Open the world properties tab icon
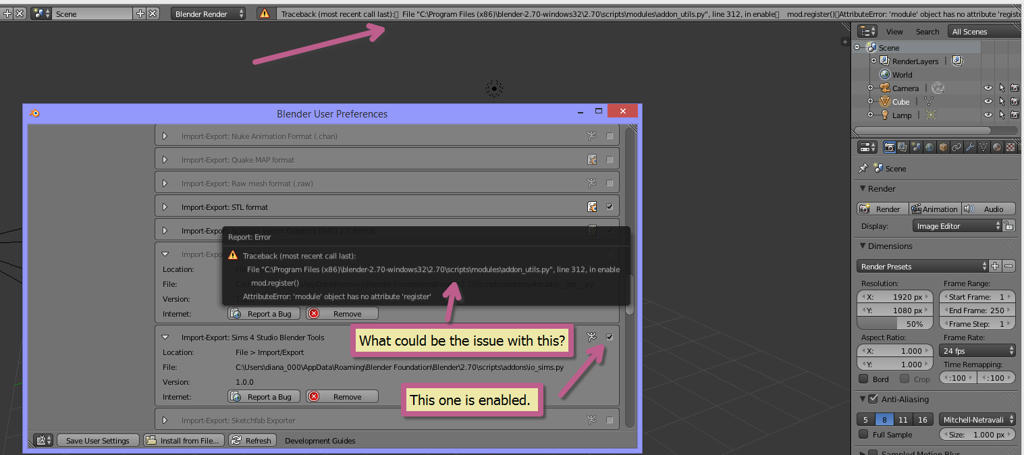Viewport: 1024px width, 455px height. point(929,148)
